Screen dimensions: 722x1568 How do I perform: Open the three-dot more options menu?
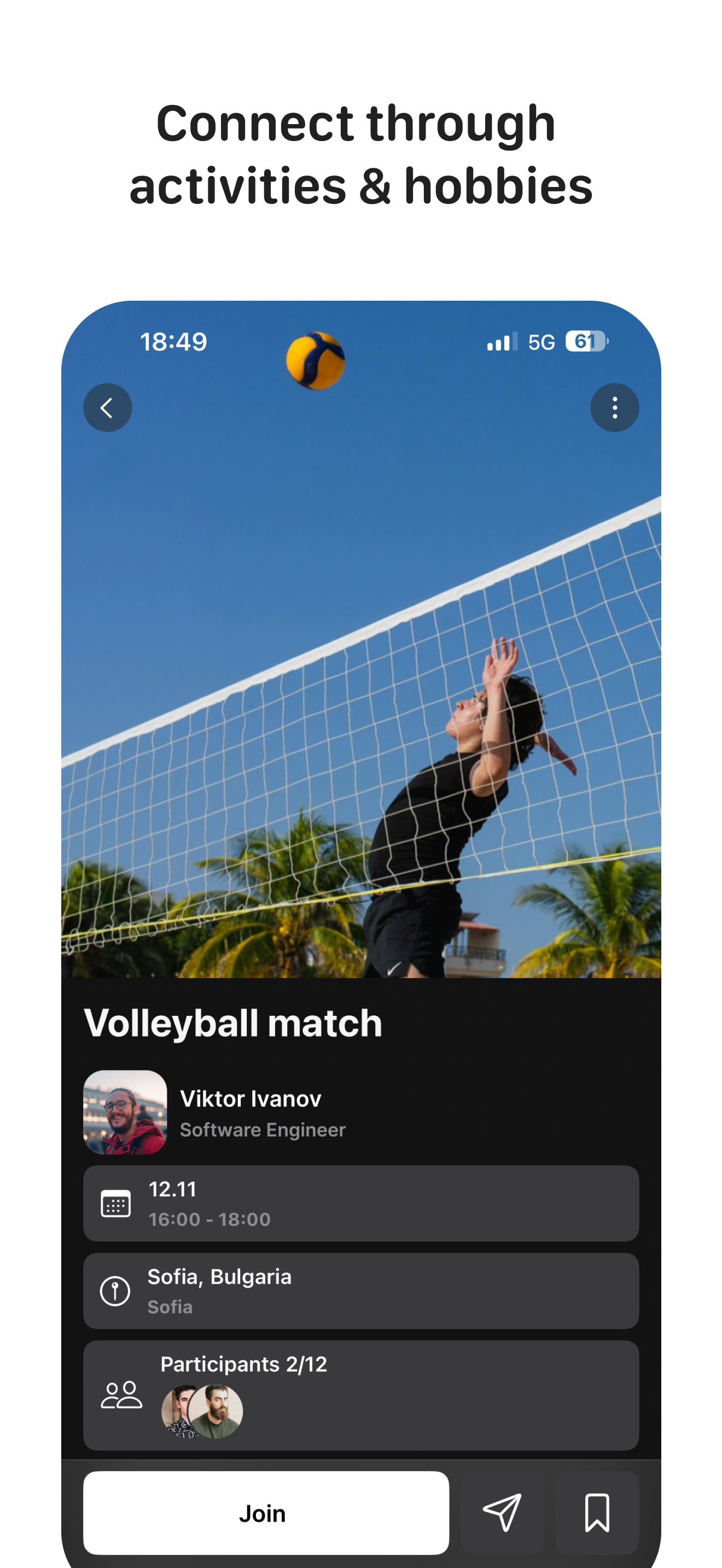coord(614,407)
